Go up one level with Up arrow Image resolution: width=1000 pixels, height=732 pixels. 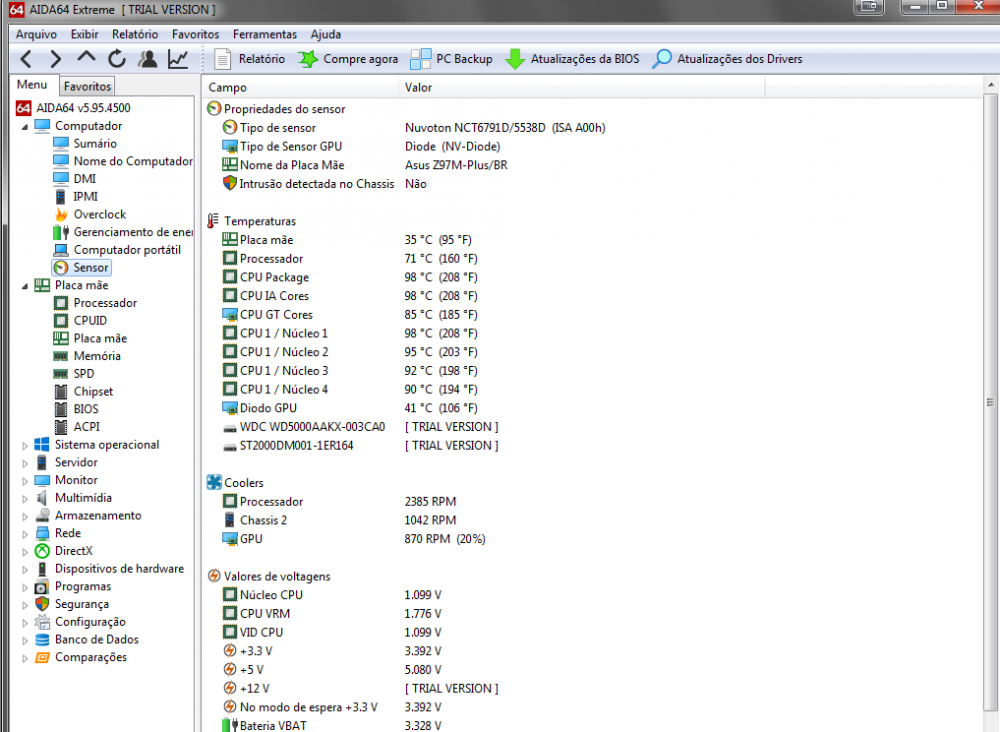click(87, 59)
